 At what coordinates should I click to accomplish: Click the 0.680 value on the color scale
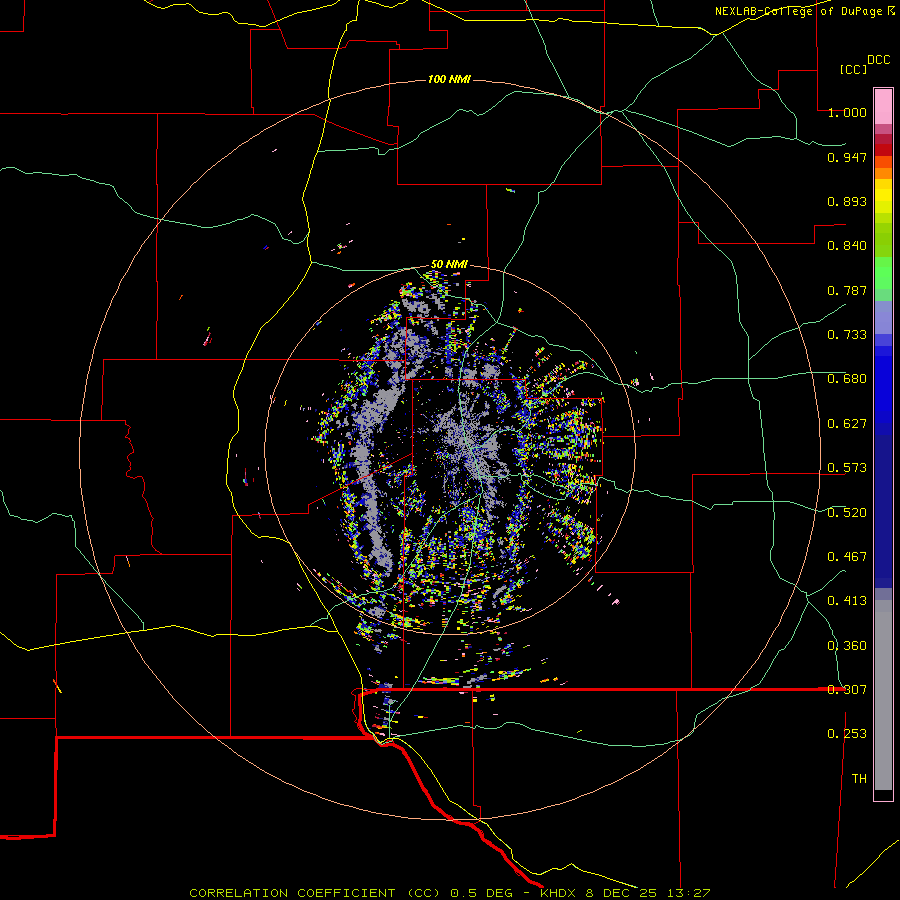coord(847,379)
